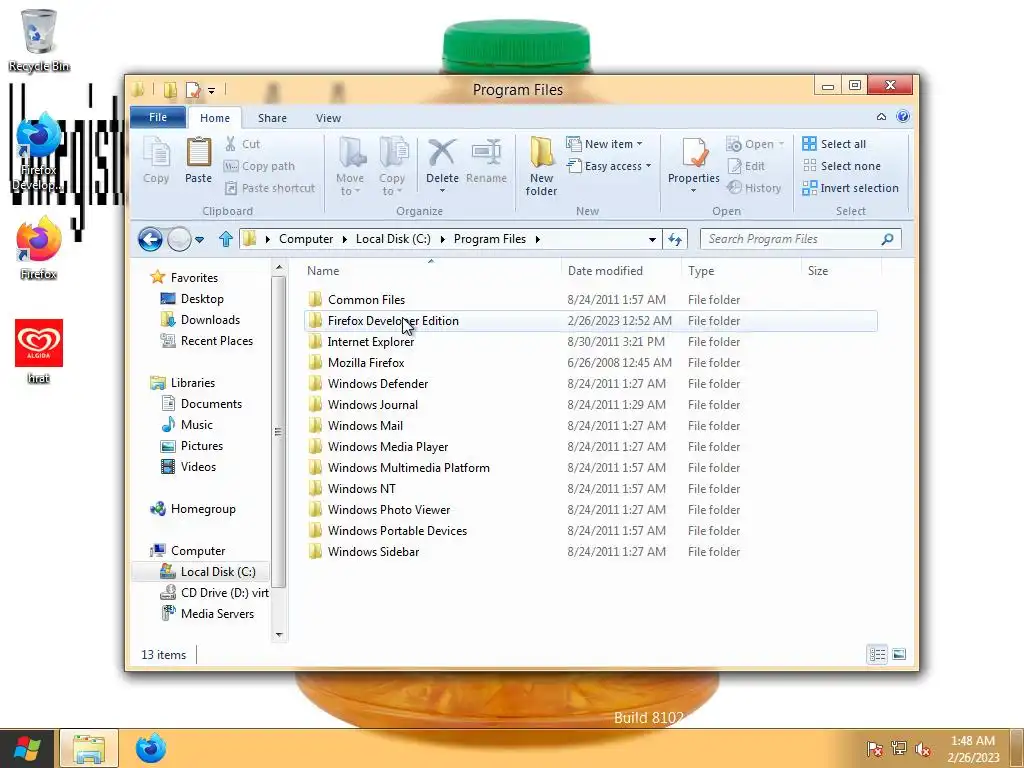Open Properties in the ribbon
Screen dimensions: 1024x768
[694, 166]
